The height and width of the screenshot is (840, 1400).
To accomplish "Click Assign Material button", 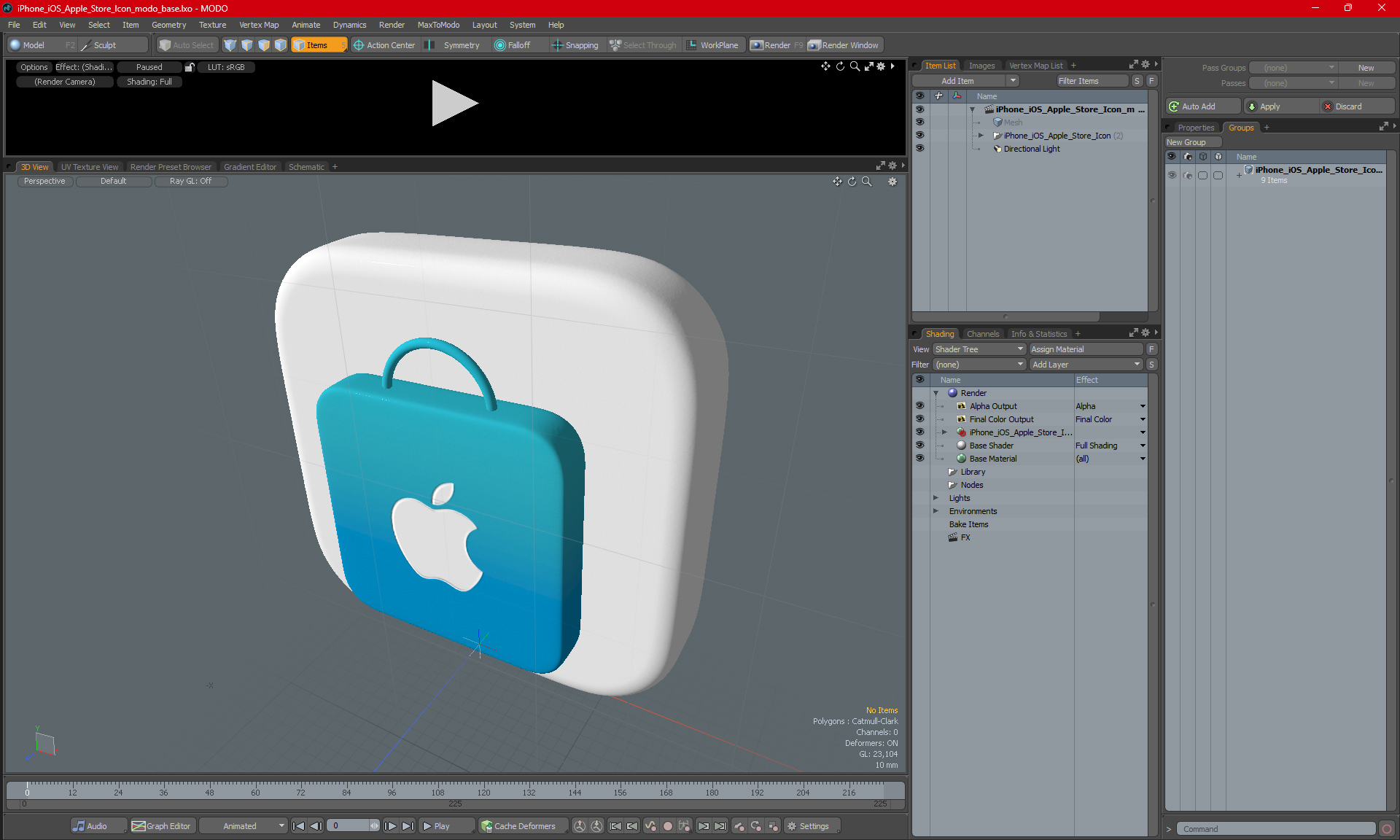I will coord(1086,349).
